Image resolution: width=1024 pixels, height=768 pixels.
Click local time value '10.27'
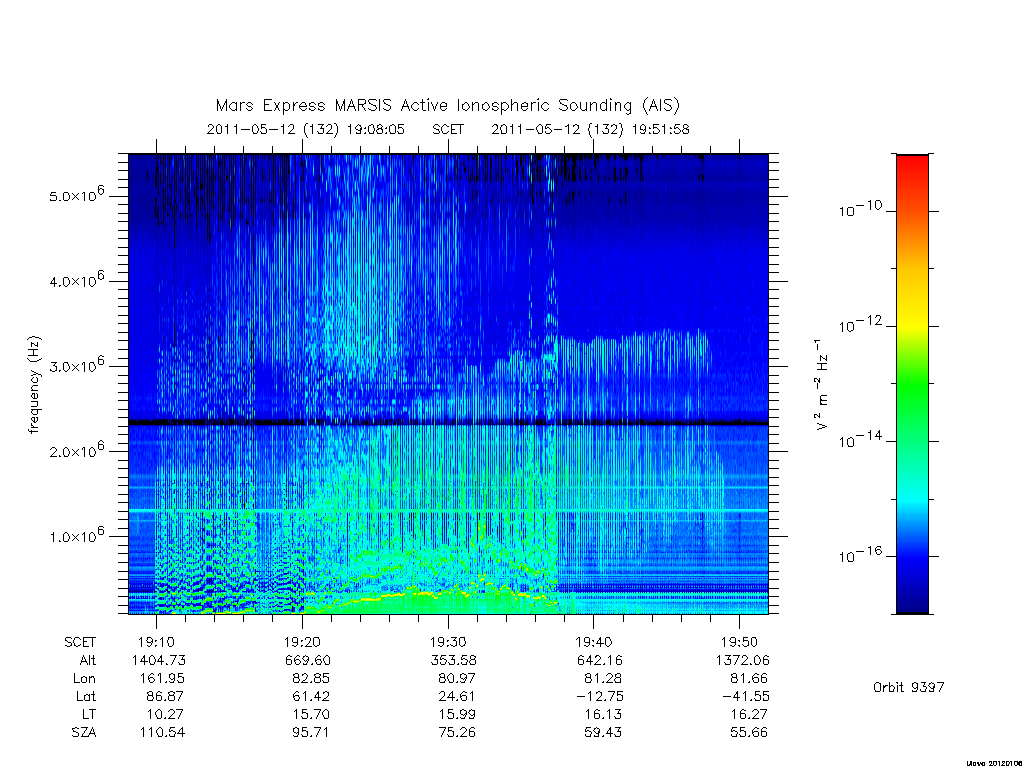pos(165,714)
